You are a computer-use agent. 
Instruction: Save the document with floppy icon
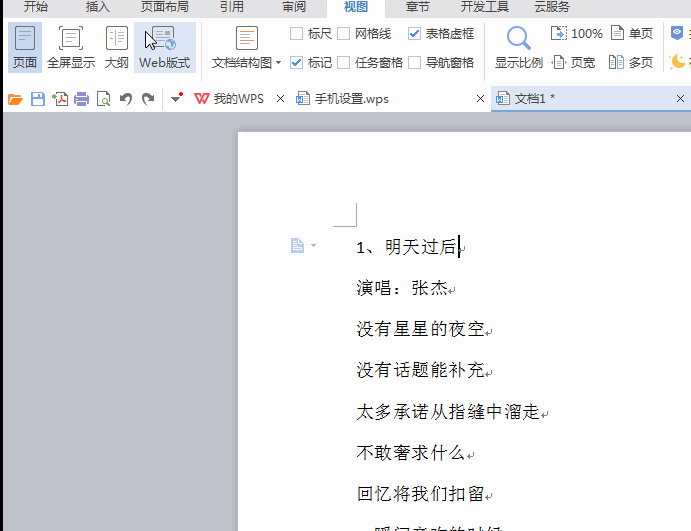click(x=38, y=99)
